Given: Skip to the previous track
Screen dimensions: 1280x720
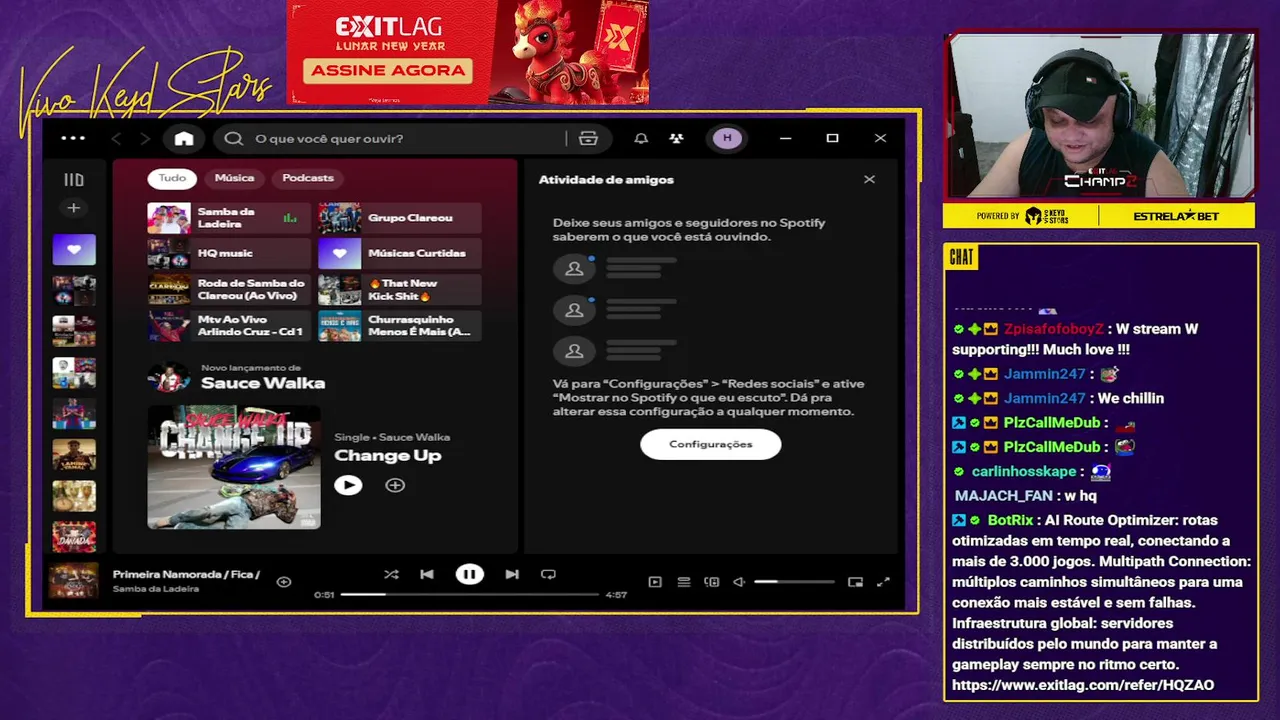Looking at the screenshot, I should 427,575.
